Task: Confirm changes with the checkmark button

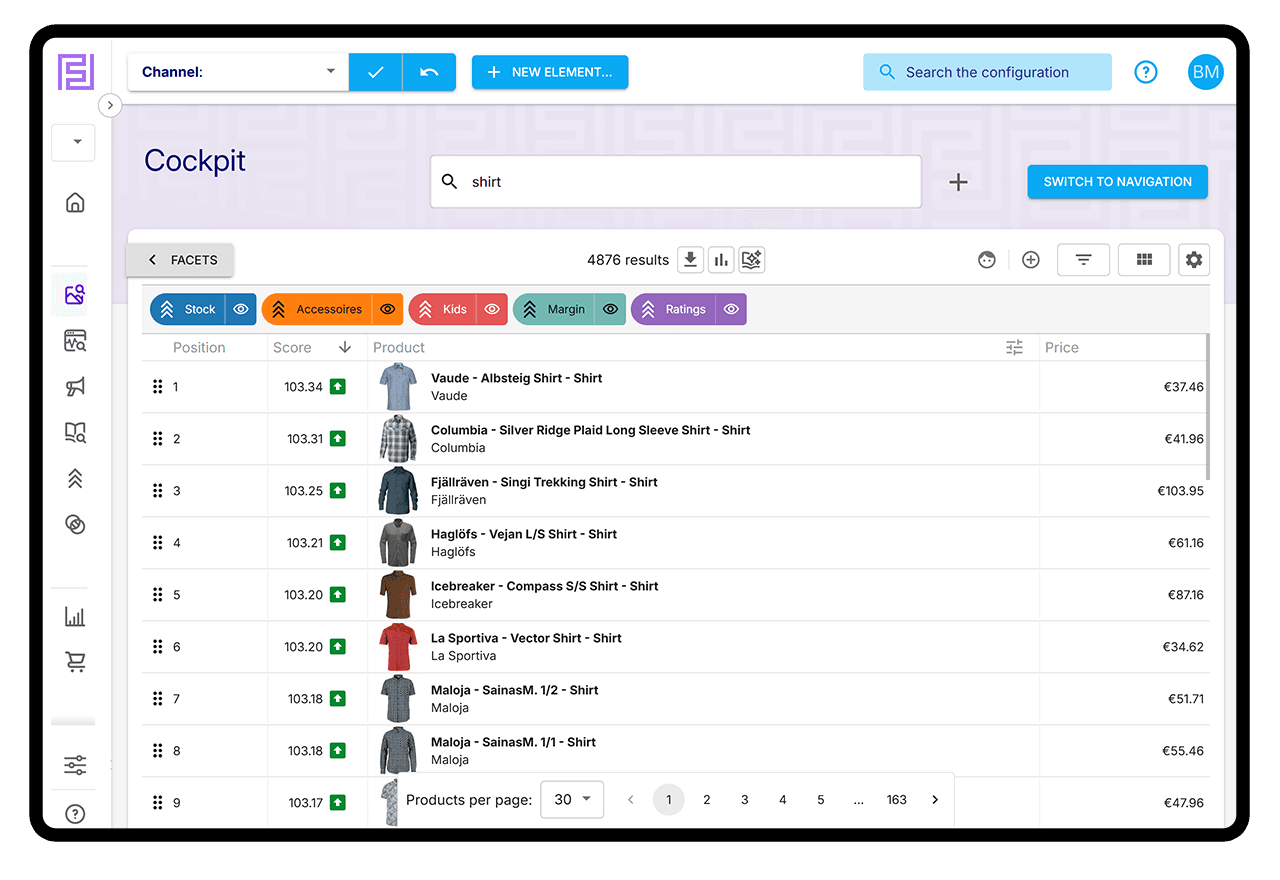Action: click(376, 72)
